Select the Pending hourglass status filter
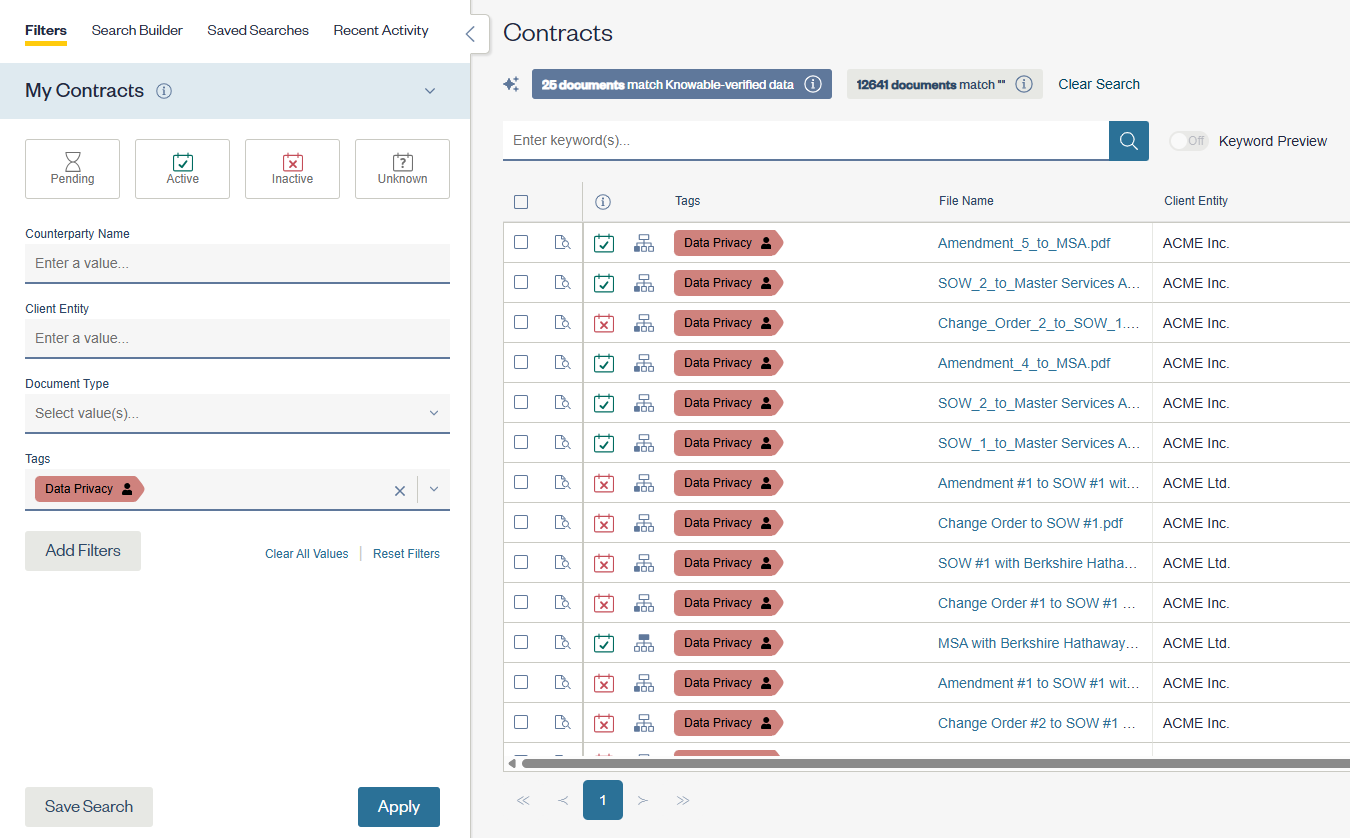 pyautogui.click(x=72, y=169)
